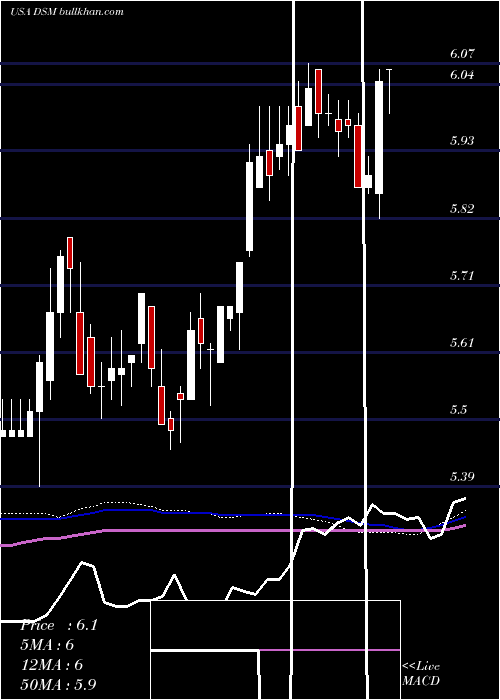Click the 5.5 price level label
The width and height of the screenshot is (500, 700).
[458, 410]
